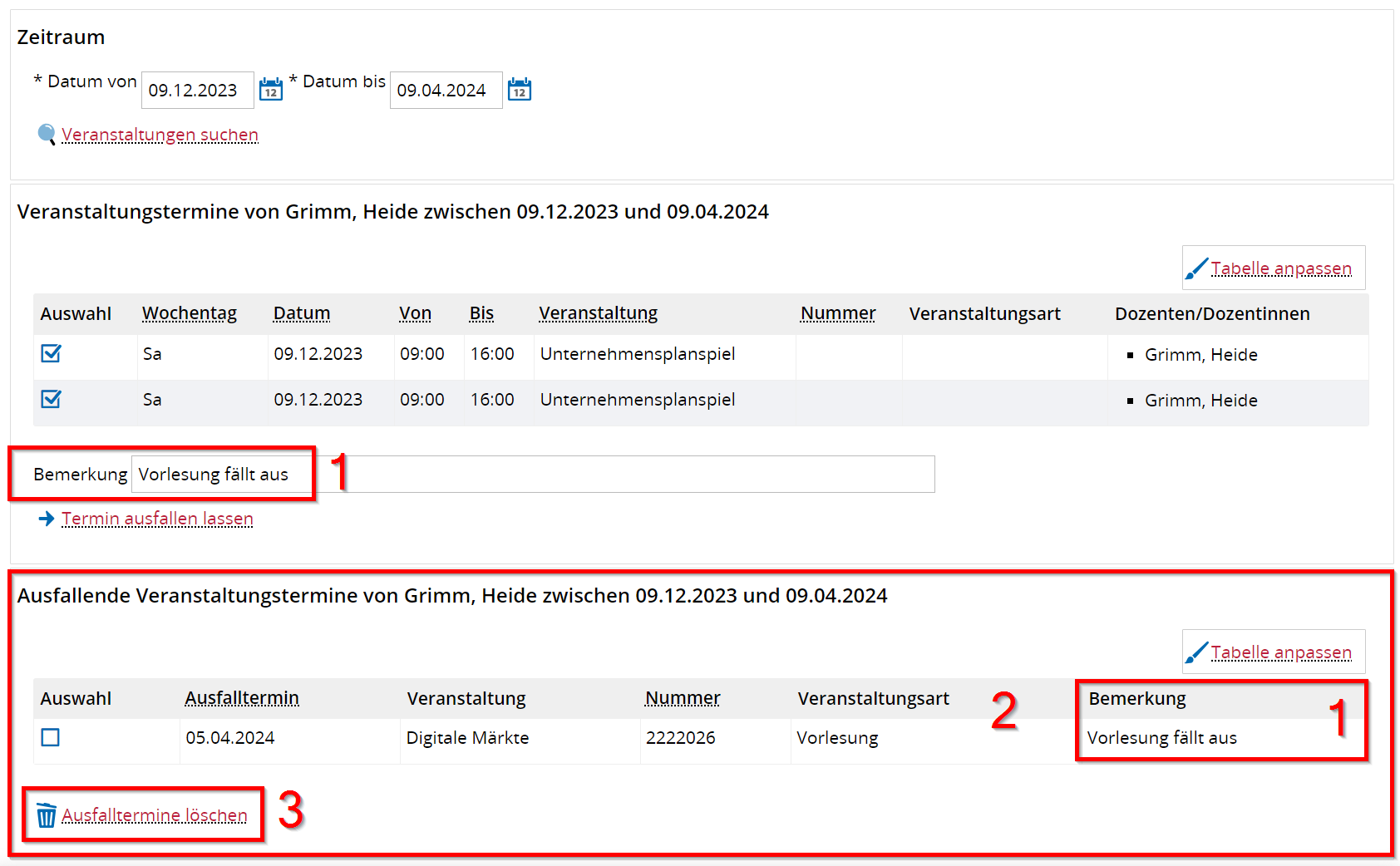
Task: Sort upper table by Veranstaltung header
Action: 598,313
